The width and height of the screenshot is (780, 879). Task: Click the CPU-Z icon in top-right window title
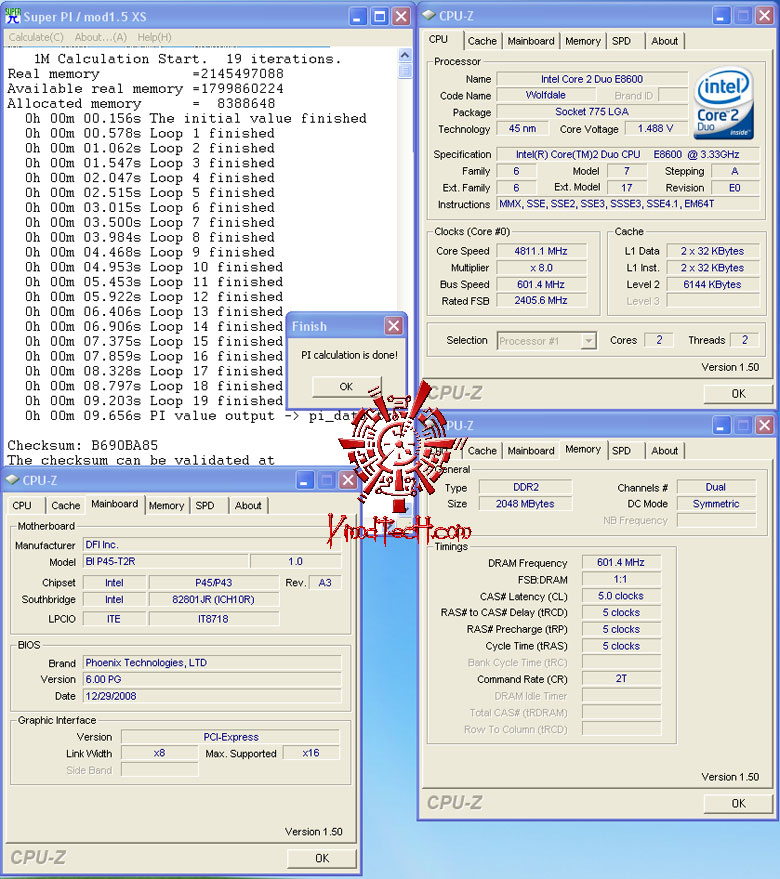pyautogui.click(x=429, y=16)
